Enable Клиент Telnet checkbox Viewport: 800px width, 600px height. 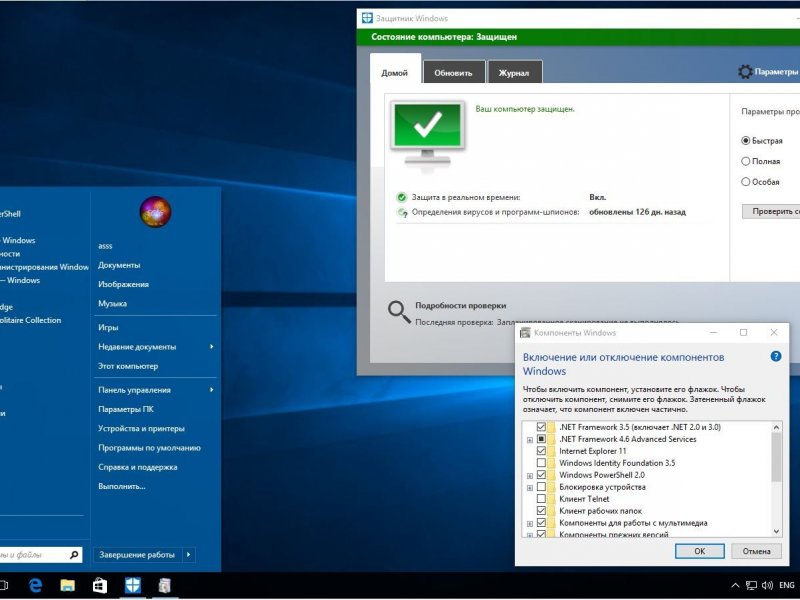tap(541, 499)
